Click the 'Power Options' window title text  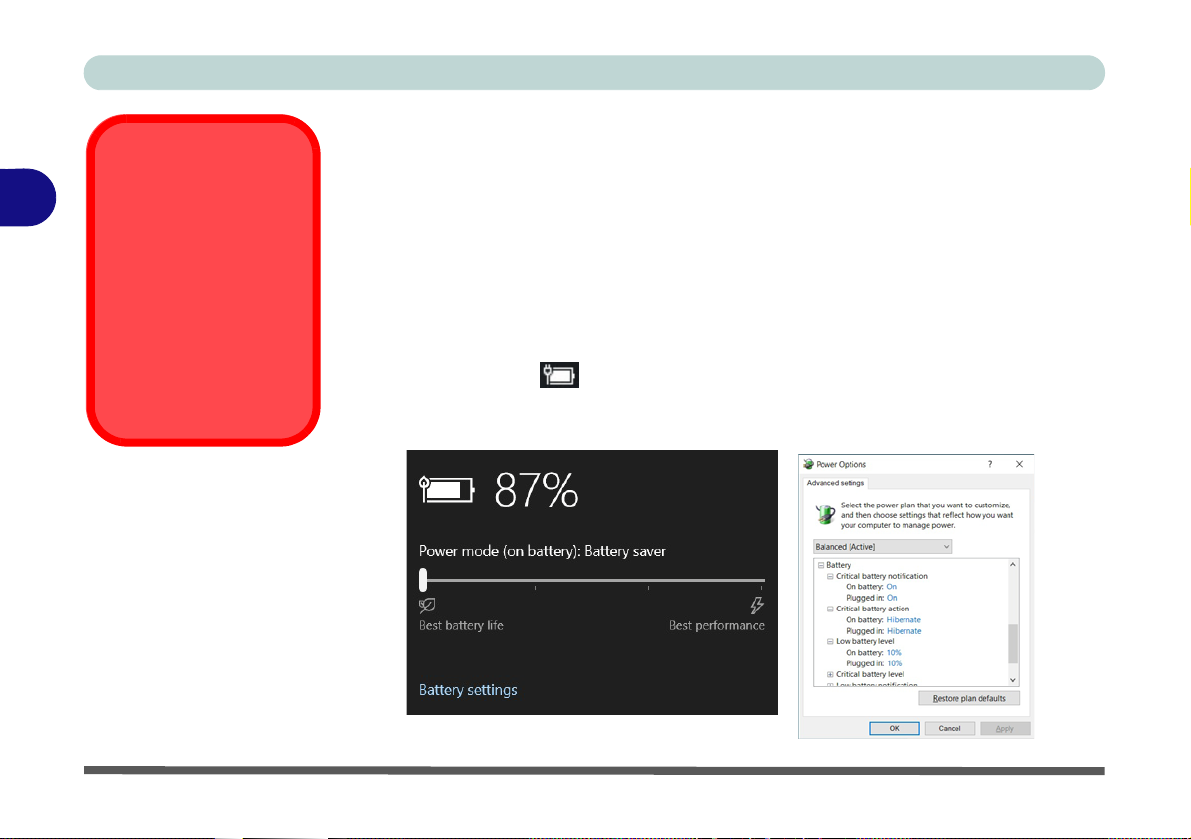(x=841, y=464)
